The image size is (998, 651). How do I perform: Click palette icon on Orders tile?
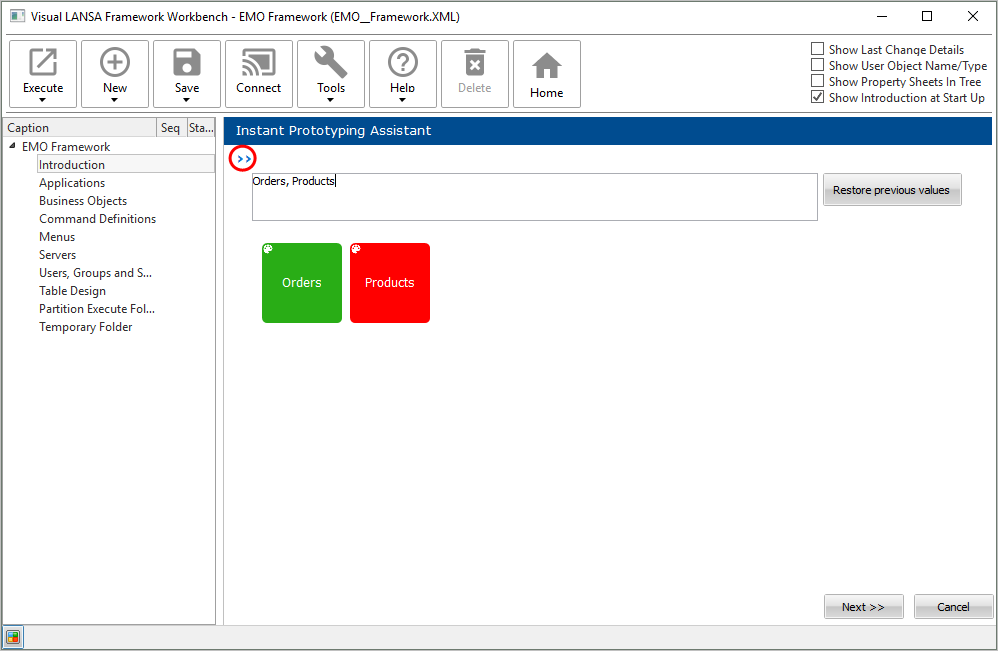coord(268,249)
